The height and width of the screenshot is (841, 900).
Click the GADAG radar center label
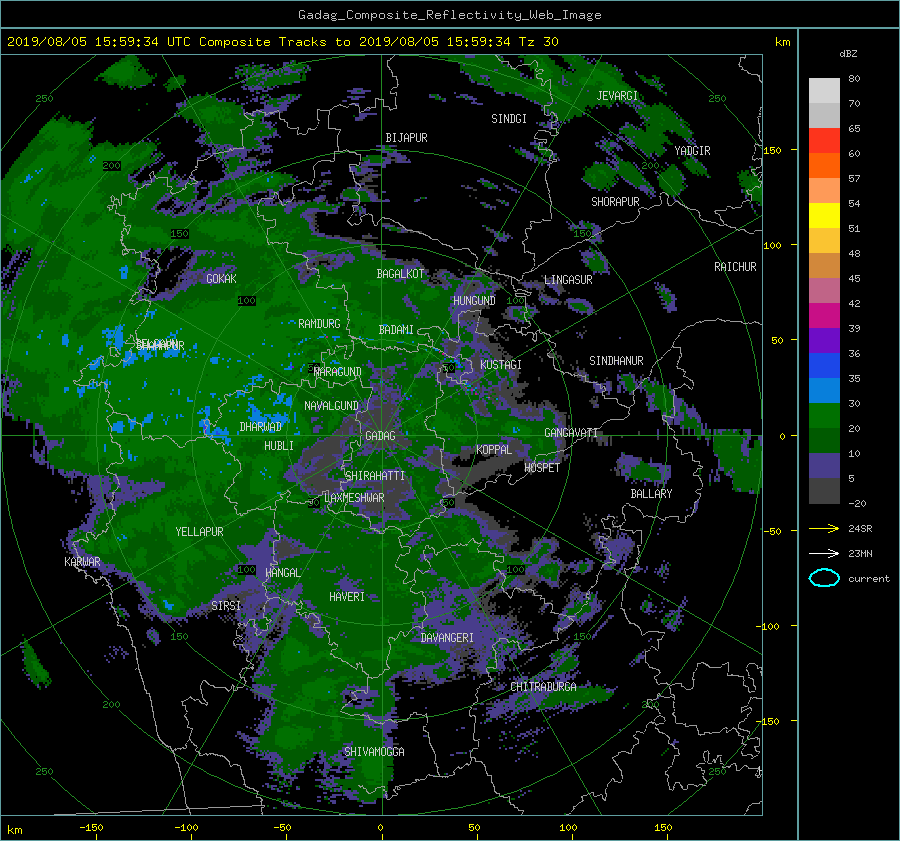381,436
